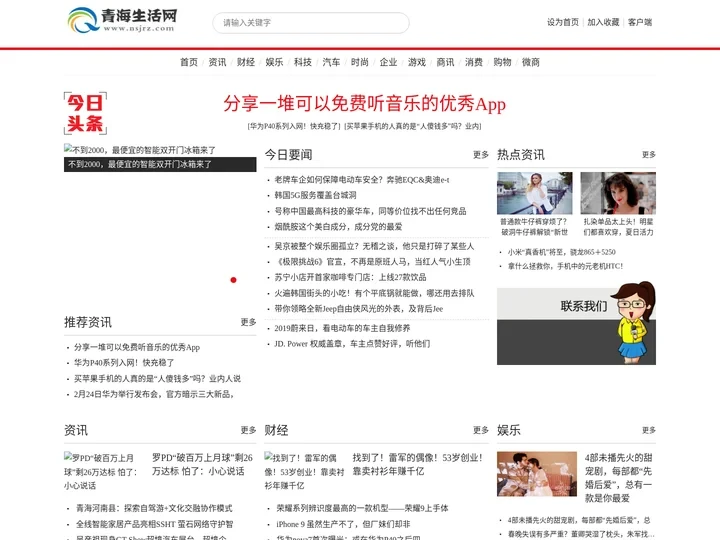Open article 苏宁小店开首家咖啡专门店
This screenshot has height=540, width=720.
350,277
